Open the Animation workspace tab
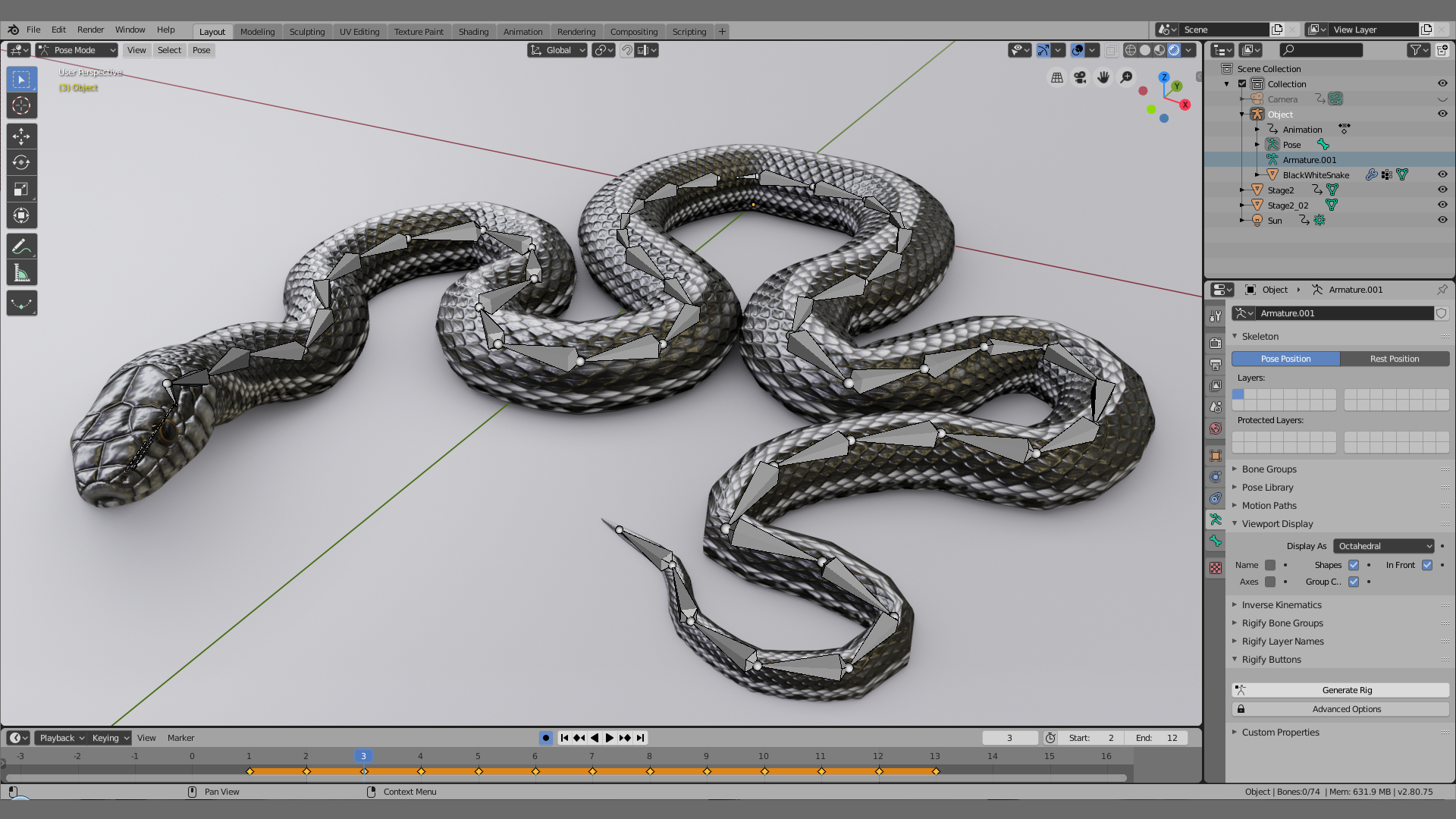 click(x=521, y=31)
